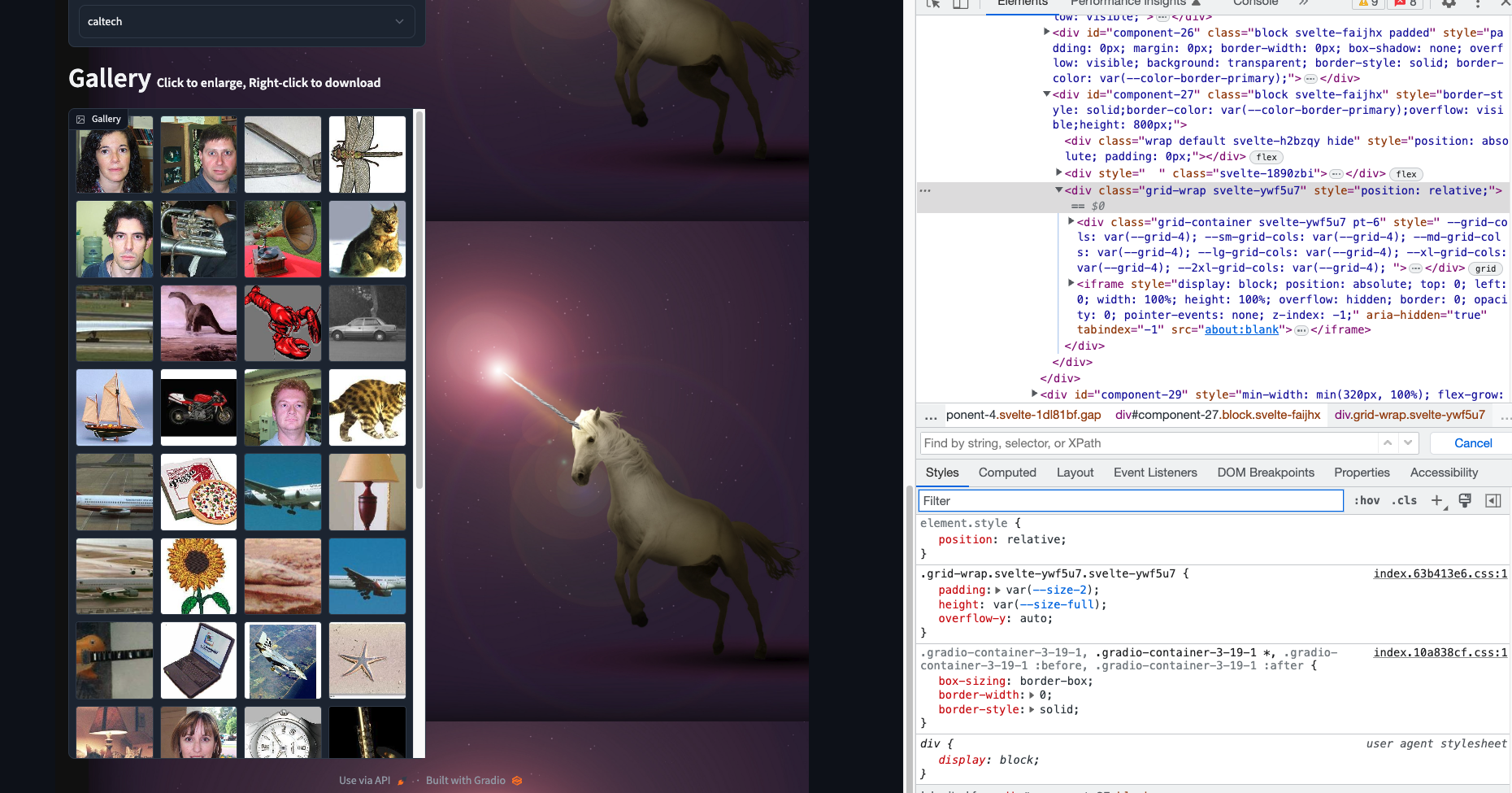Toggle the computed styles sidebar icon
Viewport: 1512px width, 793px height.
pos(1493,501)
